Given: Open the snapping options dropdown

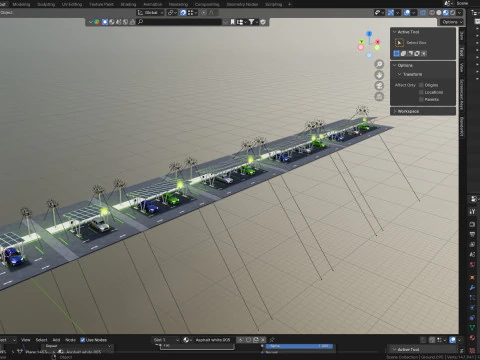Looking at the screenshot, I should (192, 13).
